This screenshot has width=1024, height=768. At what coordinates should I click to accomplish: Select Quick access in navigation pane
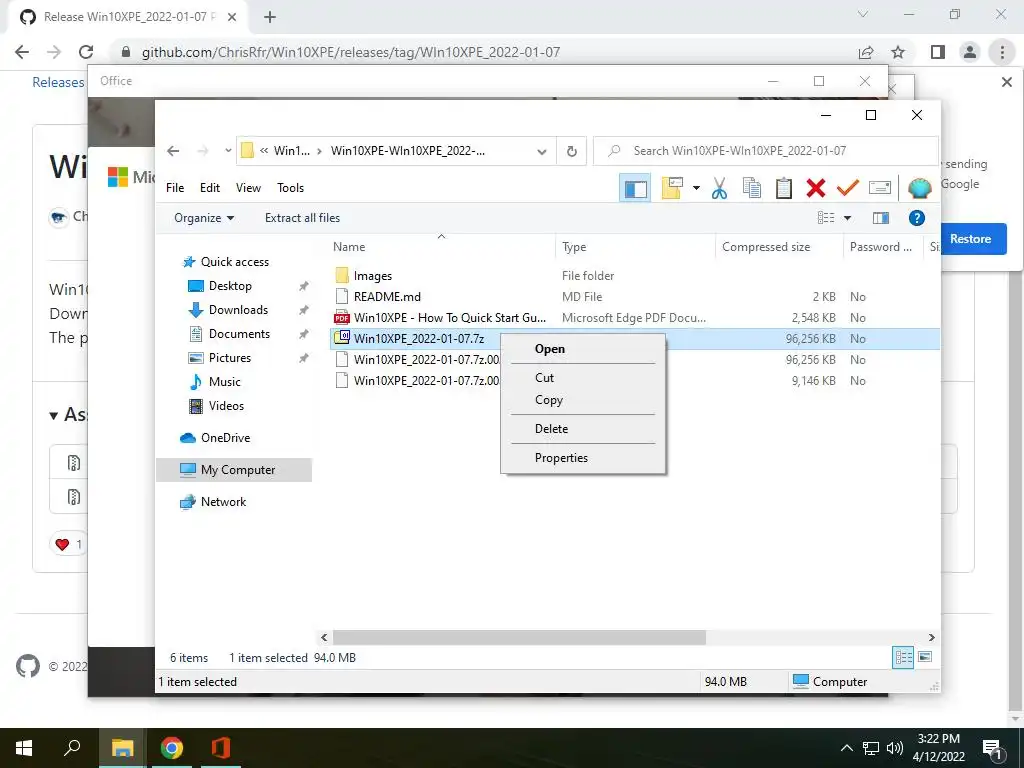(234, 262)
